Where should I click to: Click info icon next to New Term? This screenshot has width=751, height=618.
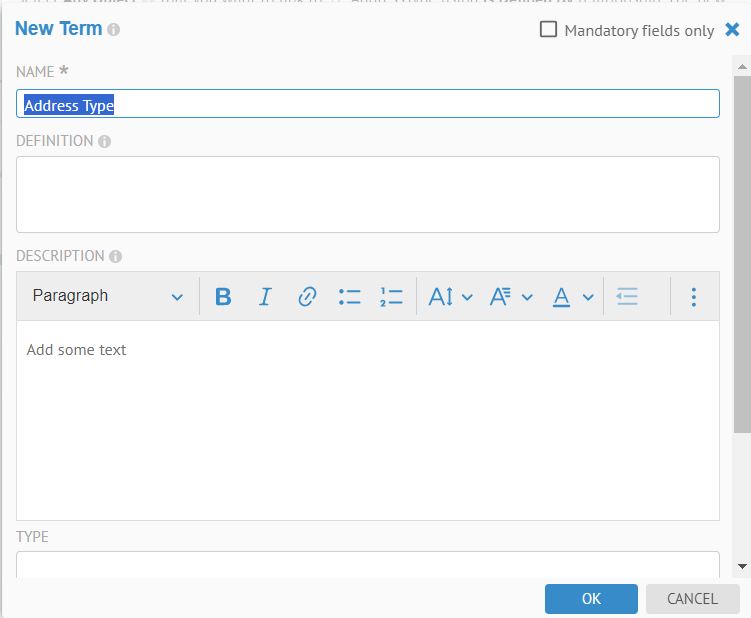(114, 30)
